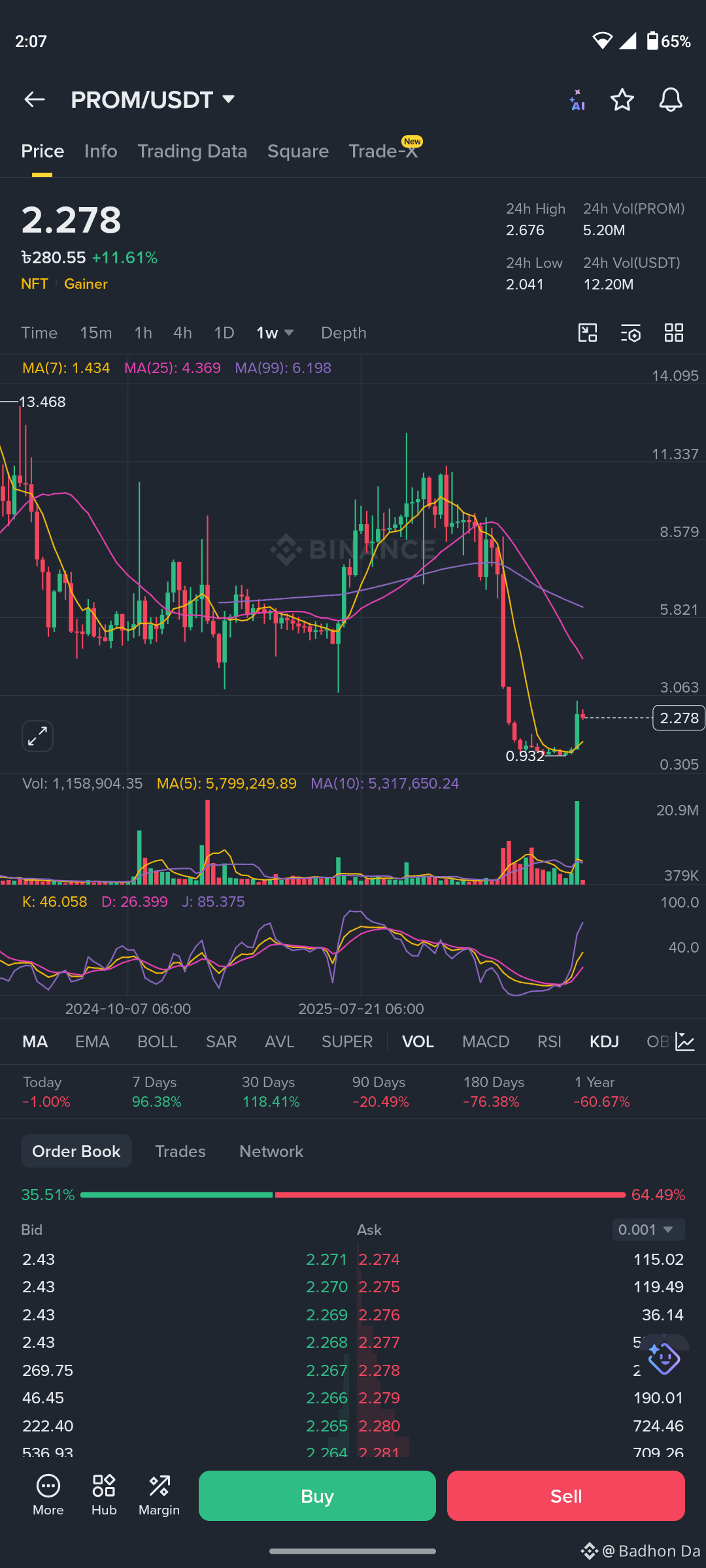Tap the green Buy button

tap(317, 1496)
